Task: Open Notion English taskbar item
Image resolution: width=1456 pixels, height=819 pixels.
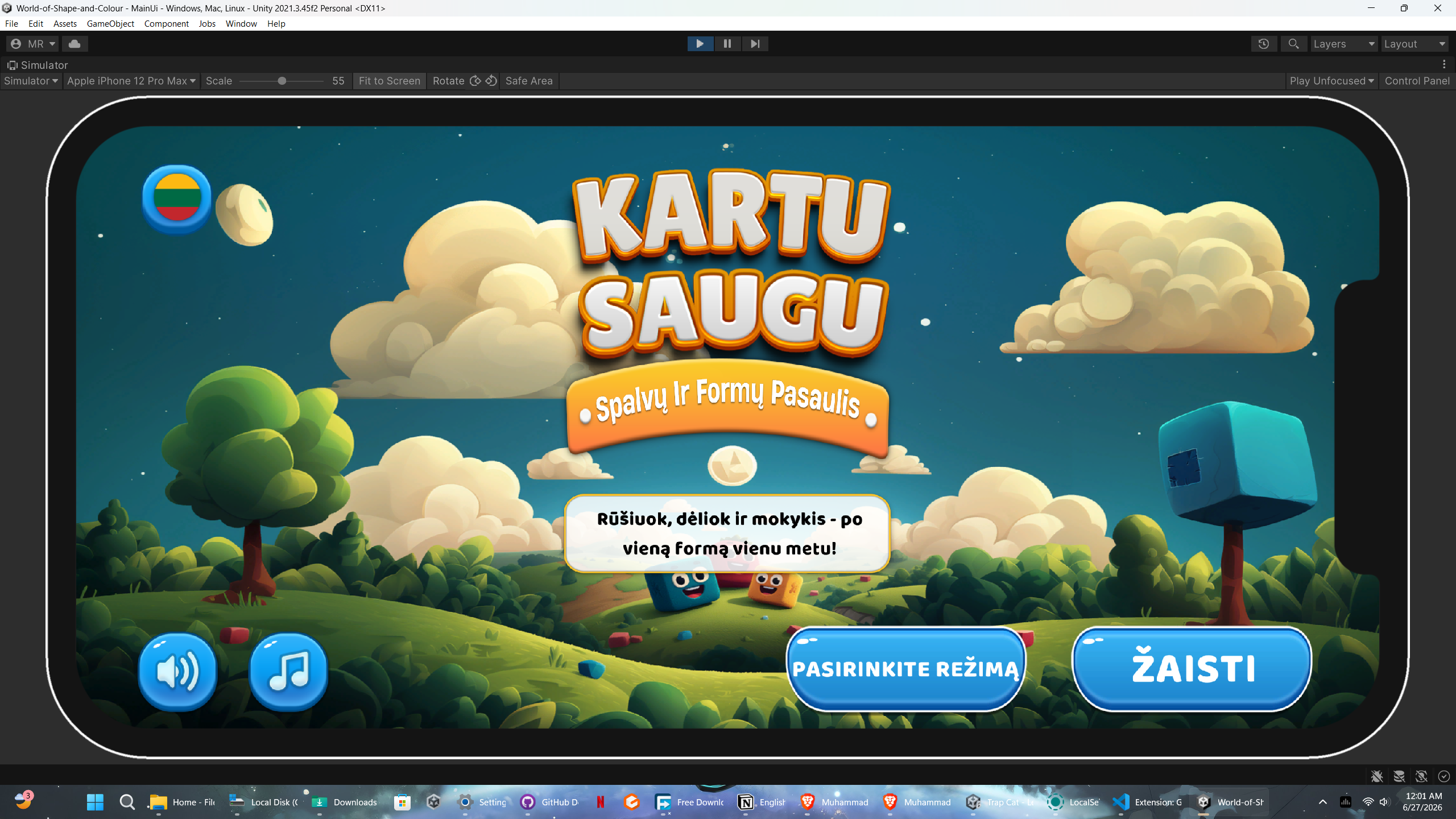Action: click(761, 802)
